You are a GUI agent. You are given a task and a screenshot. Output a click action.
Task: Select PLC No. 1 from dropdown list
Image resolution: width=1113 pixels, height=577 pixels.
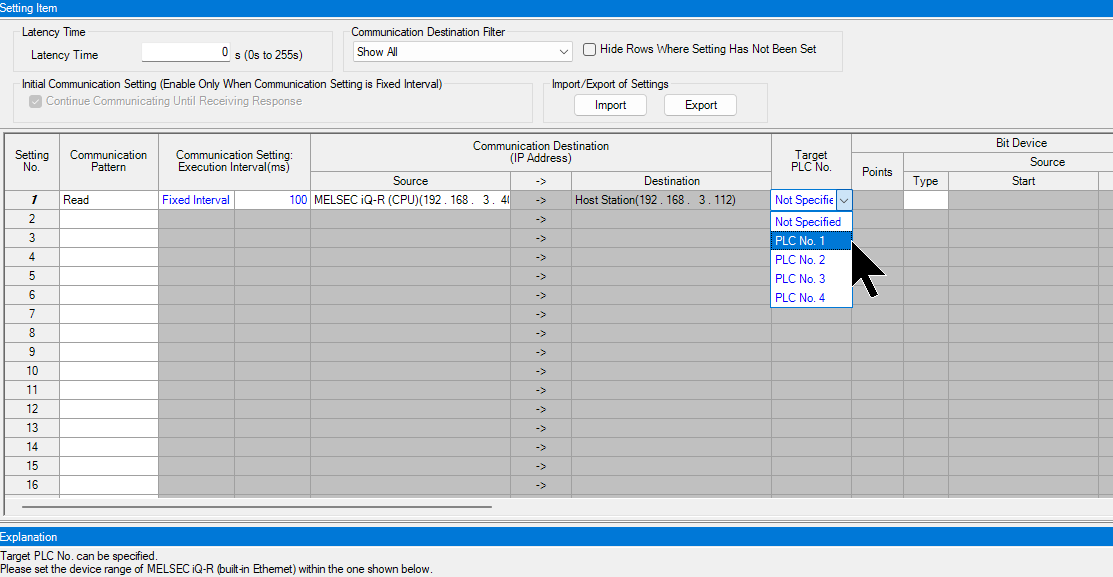811,241
